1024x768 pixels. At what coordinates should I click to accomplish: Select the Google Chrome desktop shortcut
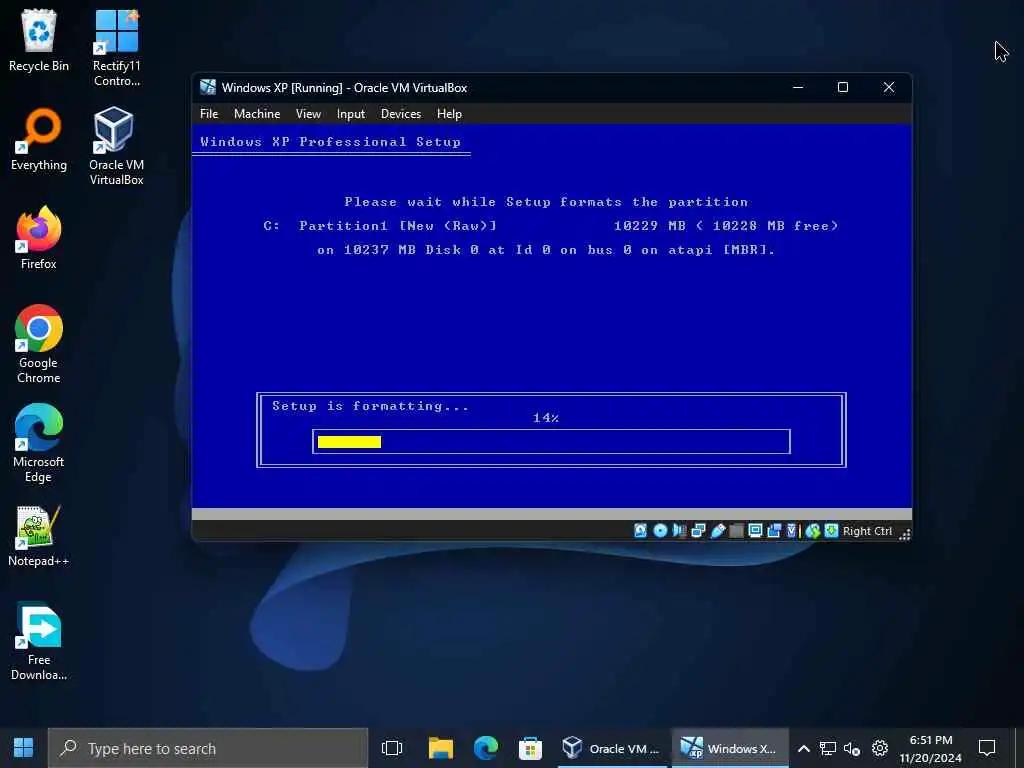point(39,344)
